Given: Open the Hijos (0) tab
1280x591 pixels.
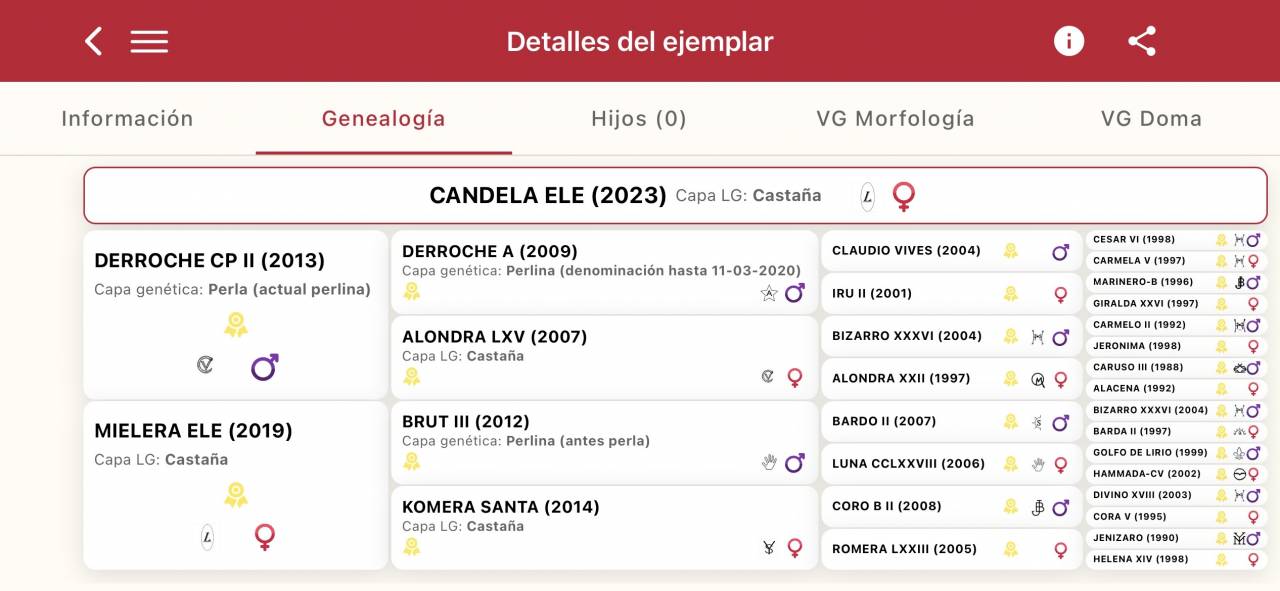Looking at the screenshot, I should tap(638, 119).
